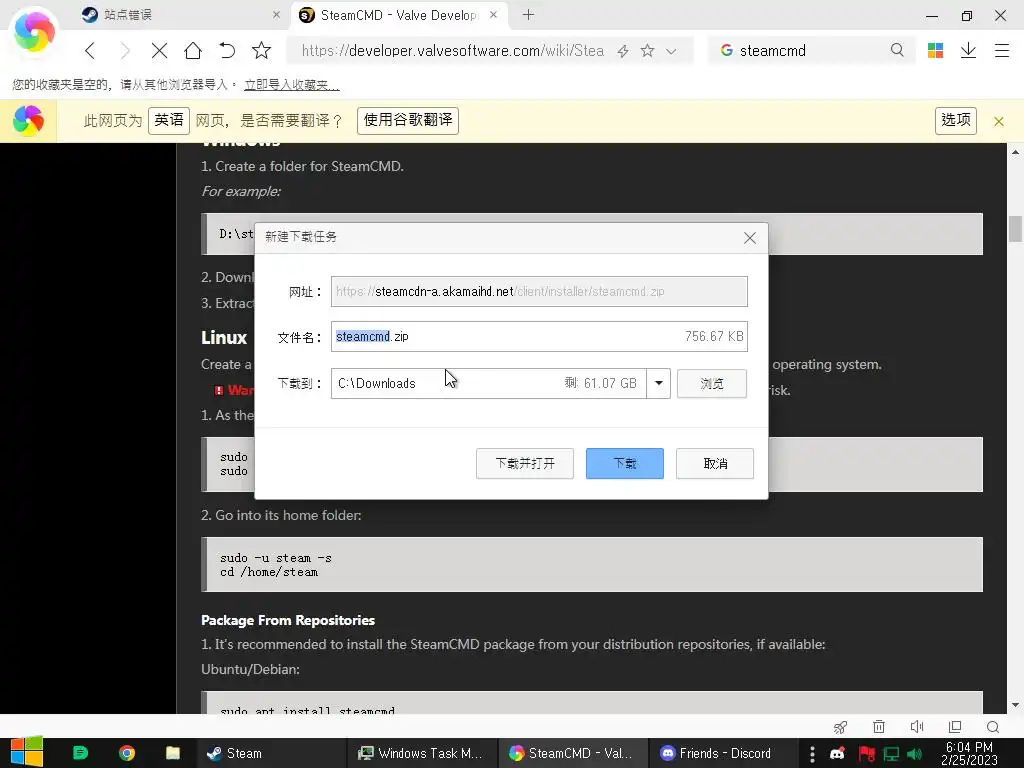Click the 浏览 browse button

point(712,383)
